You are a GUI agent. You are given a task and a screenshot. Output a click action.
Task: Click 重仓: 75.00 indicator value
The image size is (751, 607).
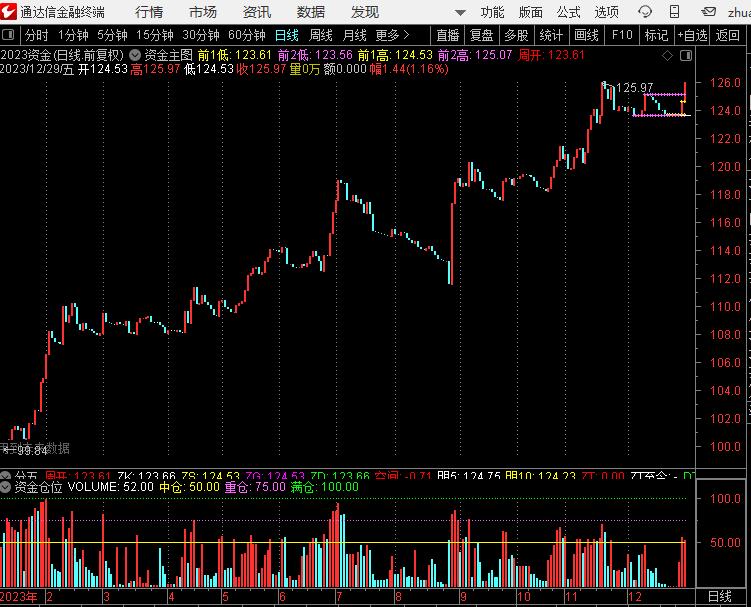(255, 487)
